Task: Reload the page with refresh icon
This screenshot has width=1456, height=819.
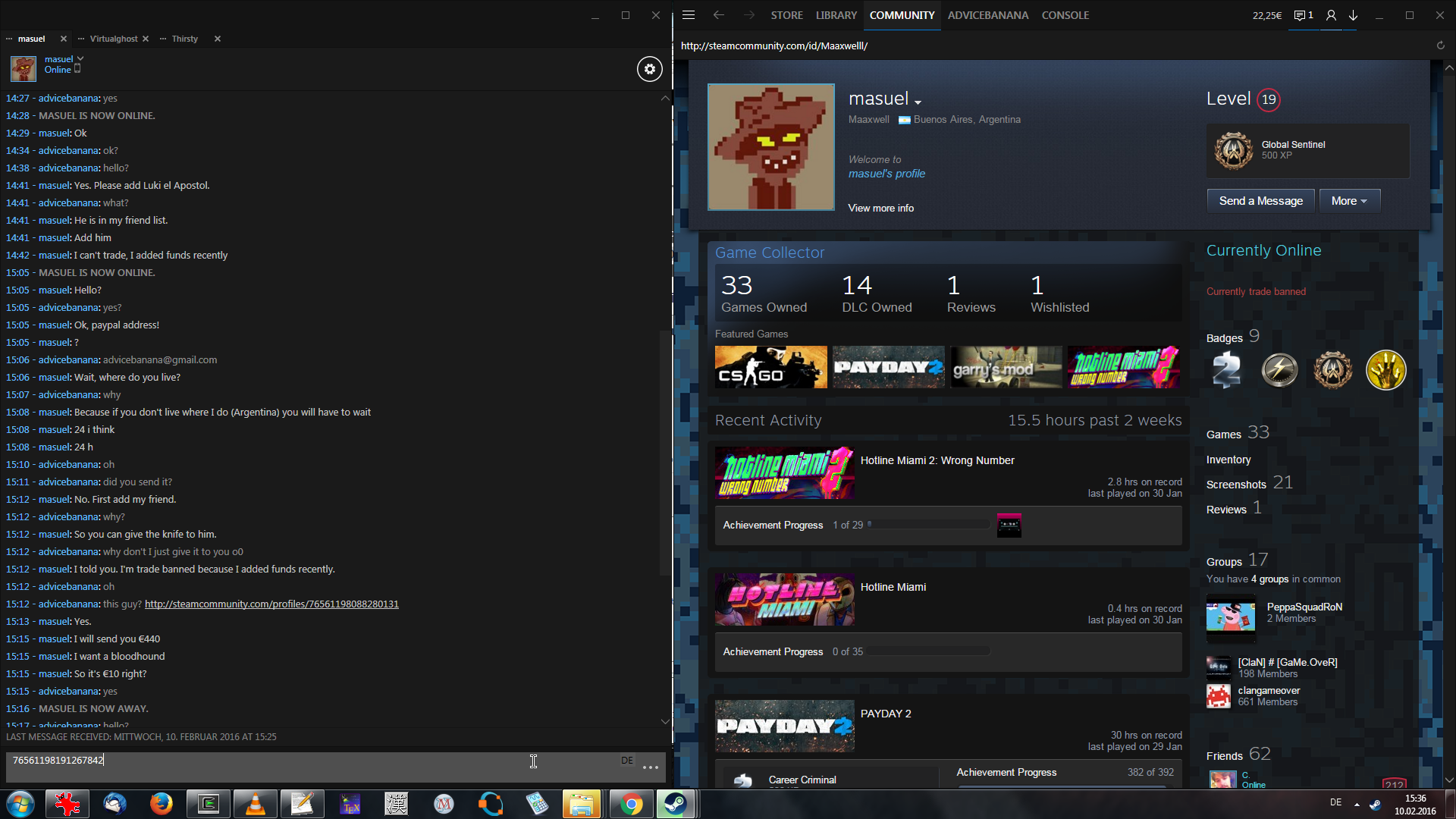Action: pos(1440,45)
